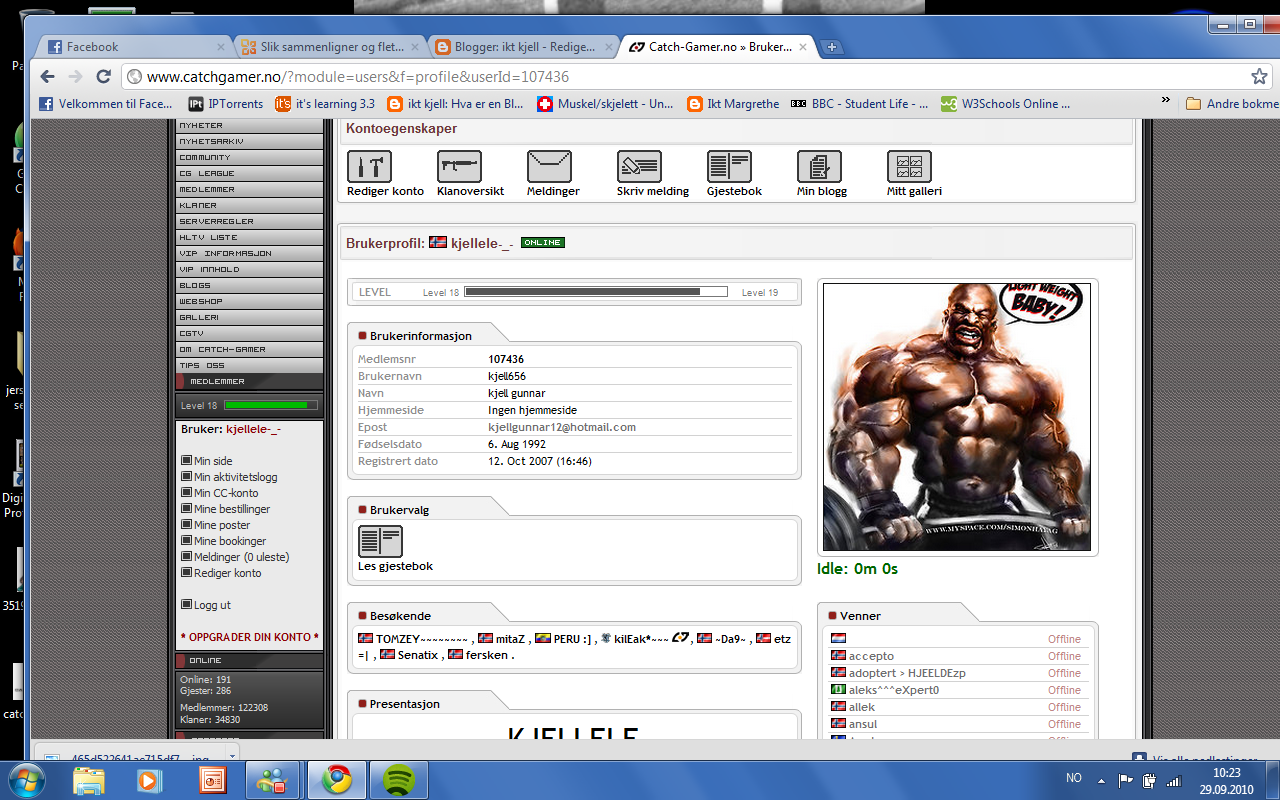
Task: Expand the hidden bookmarks chevron
Action: click(x=1165, y=102)
